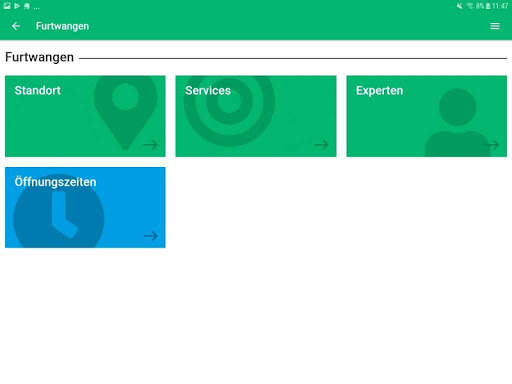Click the arrow on the Experten tile
Image resolution: width=512 pixels, height=384 pixels.
point(492,145)
